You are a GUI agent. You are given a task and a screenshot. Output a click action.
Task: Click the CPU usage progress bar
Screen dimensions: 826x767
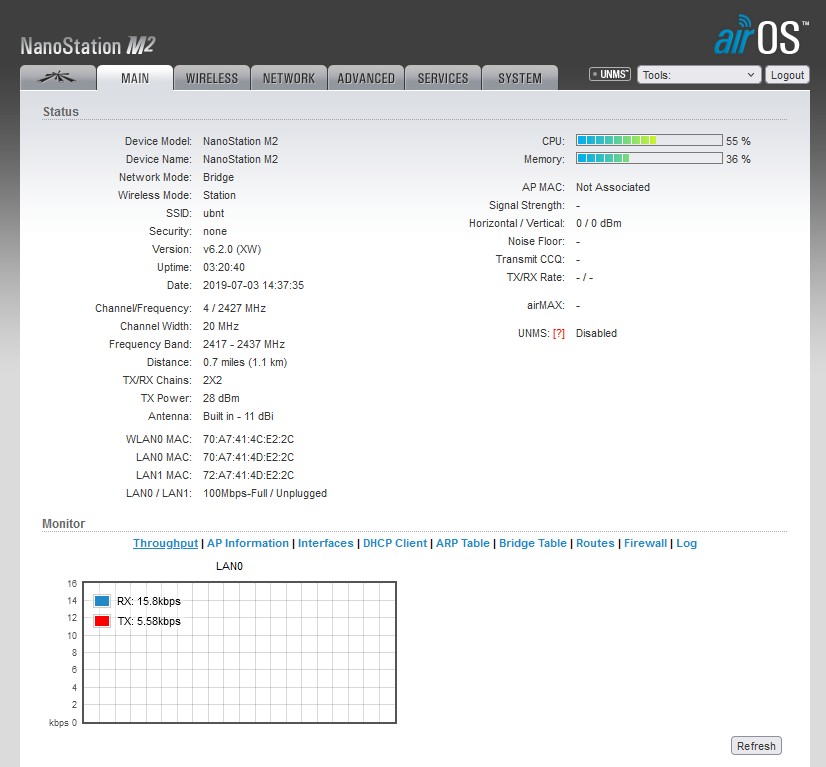click(x=649, y=140)
